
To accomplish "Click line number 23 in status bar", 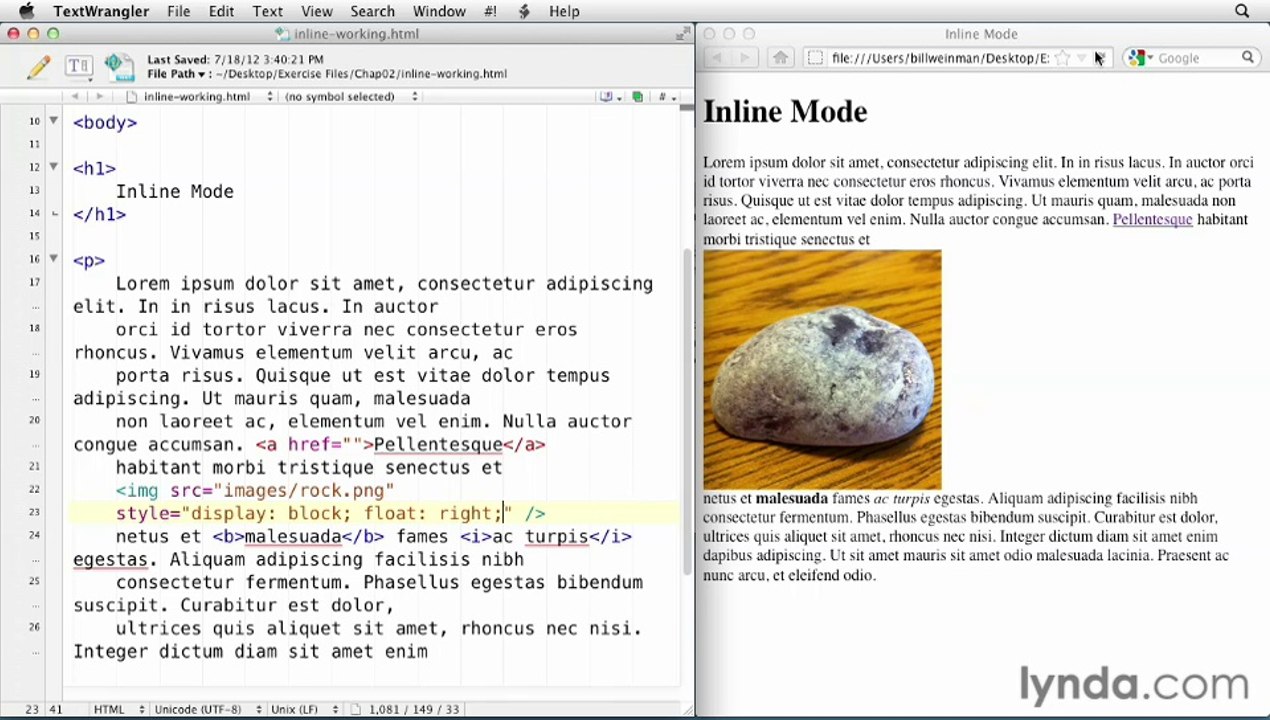I will click(x=32, y=709).
